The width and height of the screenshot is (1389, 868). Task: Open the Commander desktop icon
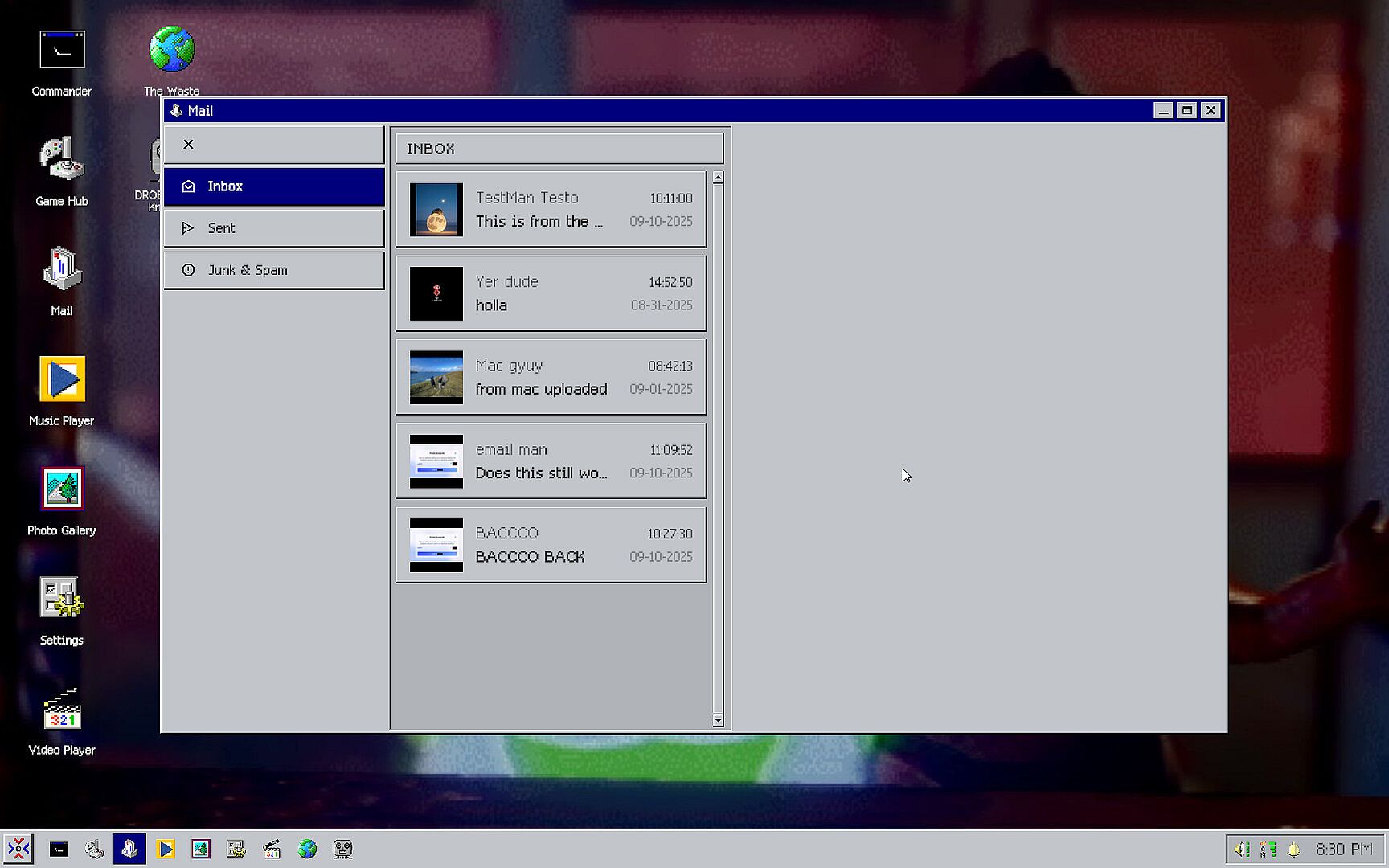(x=62, y=51)
